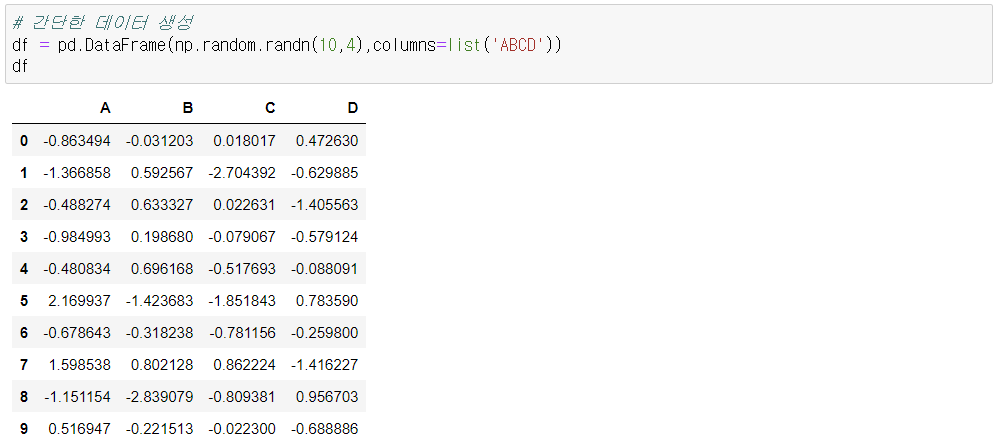Click row index 4
This screenshot has height=437, width=995.
24,269
